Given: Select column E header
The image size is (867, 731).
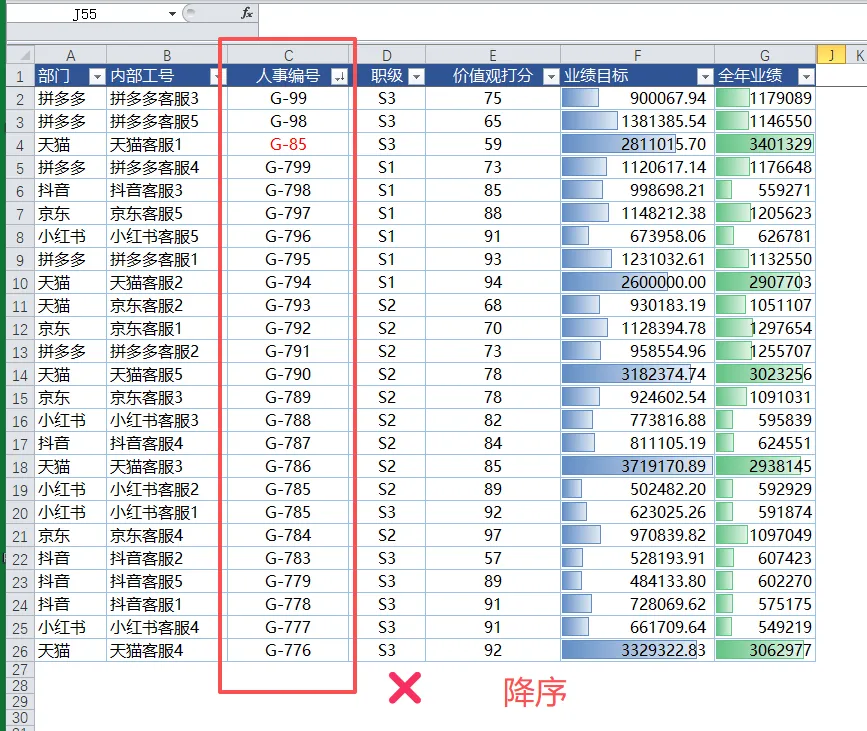Looking at the screenshot, I should point(493,55).
